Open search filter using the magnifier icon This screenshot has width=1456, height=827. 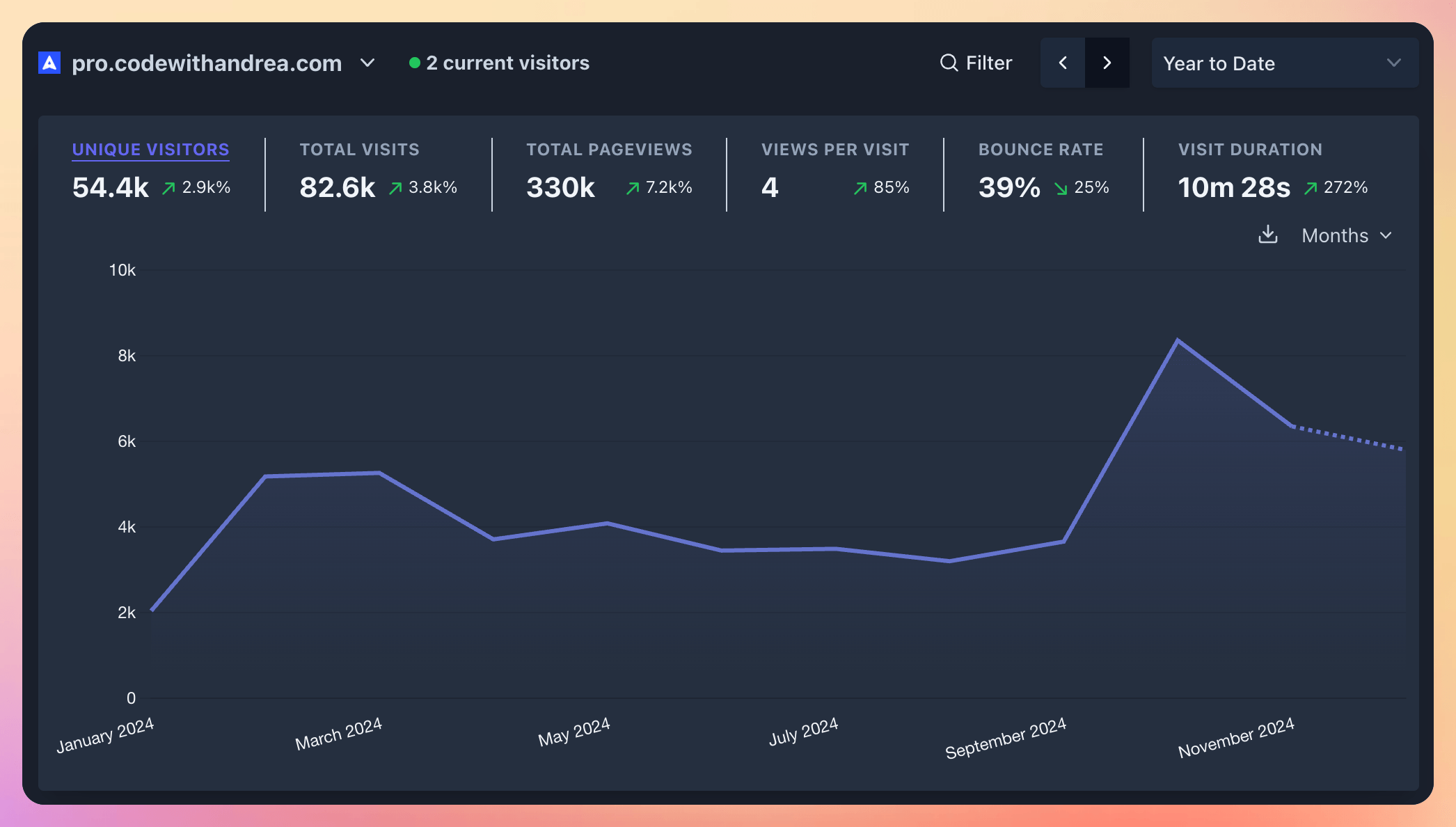click(x=948, y=63)
